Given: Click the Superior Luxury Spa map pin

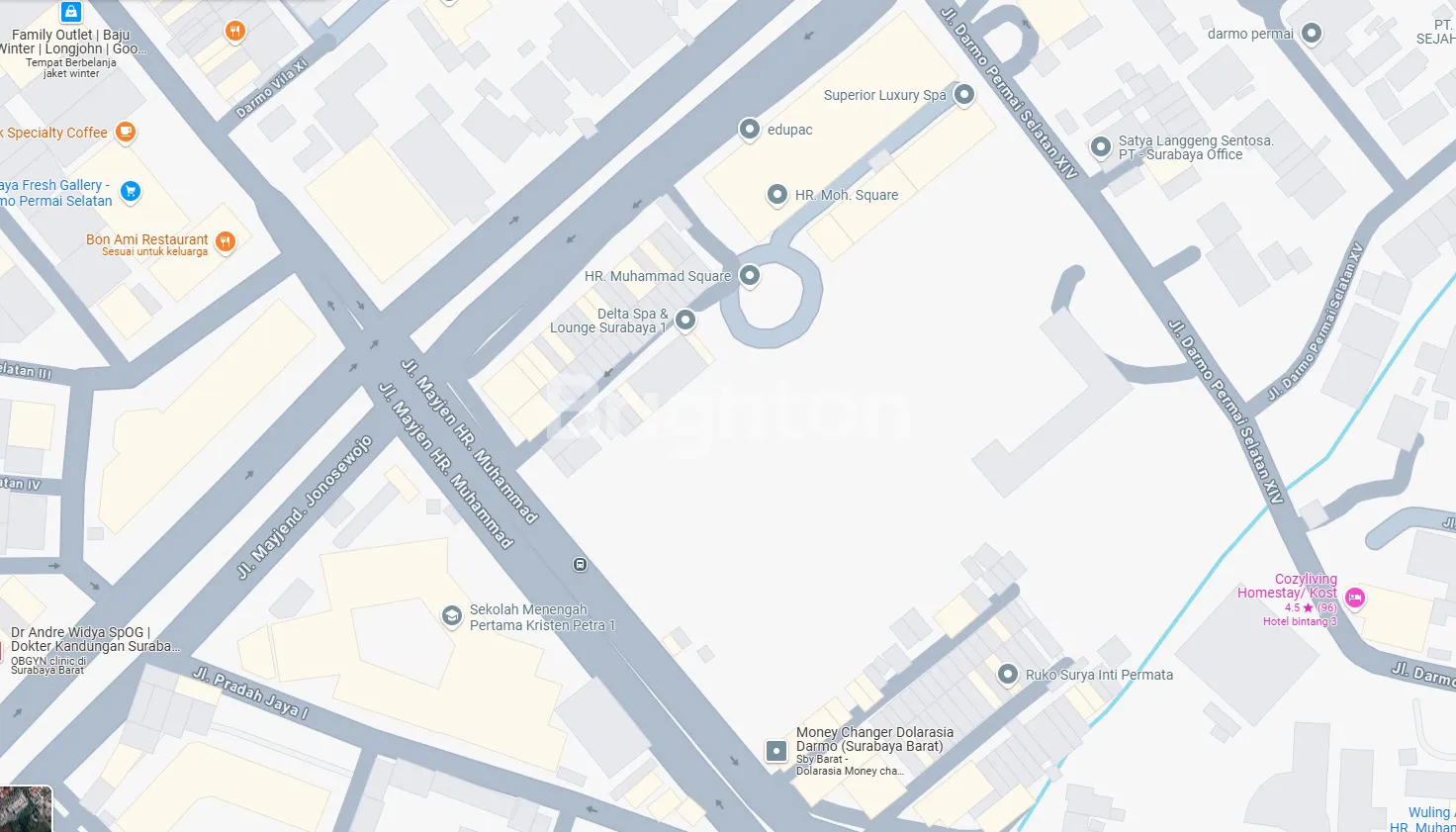Looking at the screenshot, I should coord(964,95).
